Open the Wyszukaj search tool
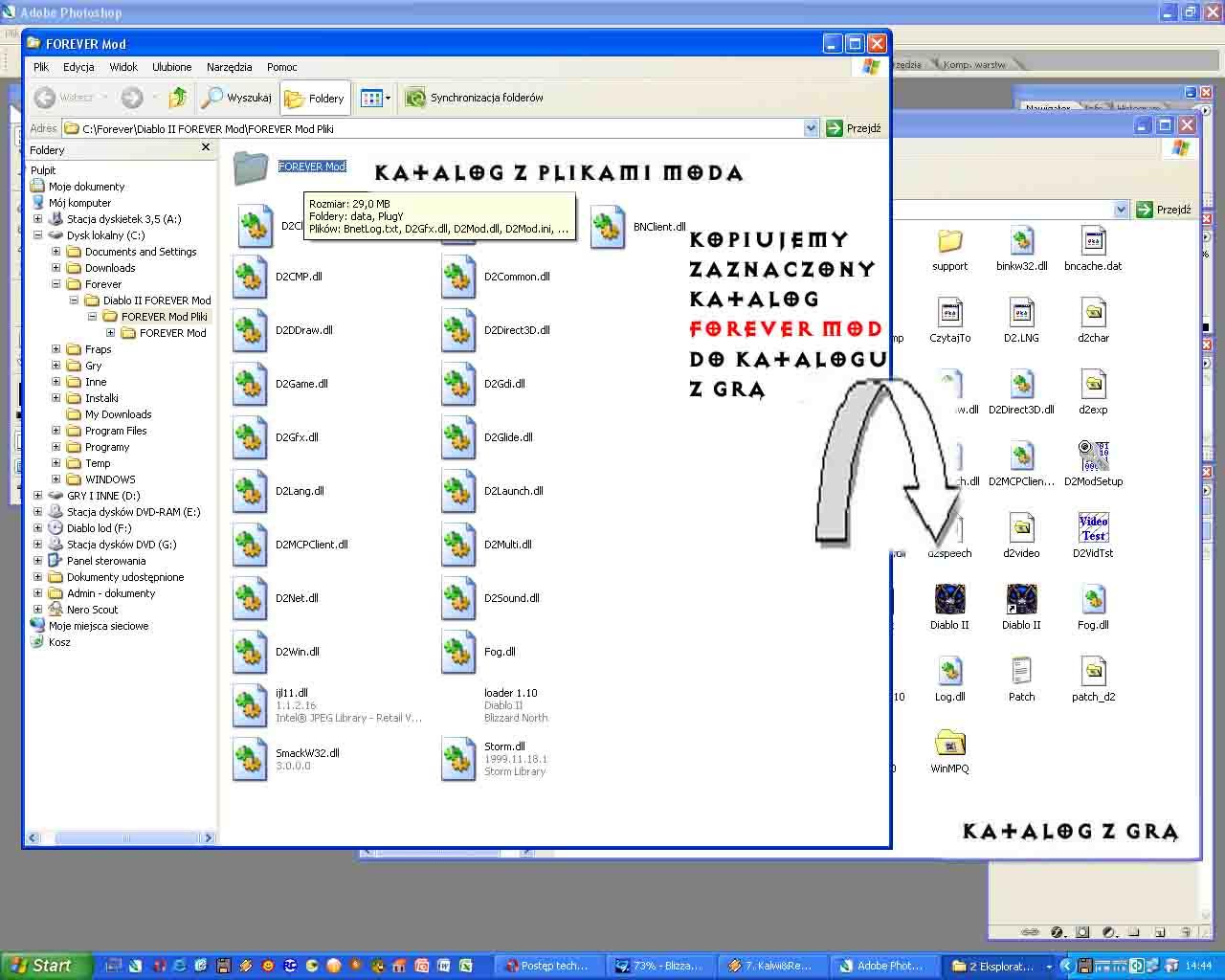 237,98
